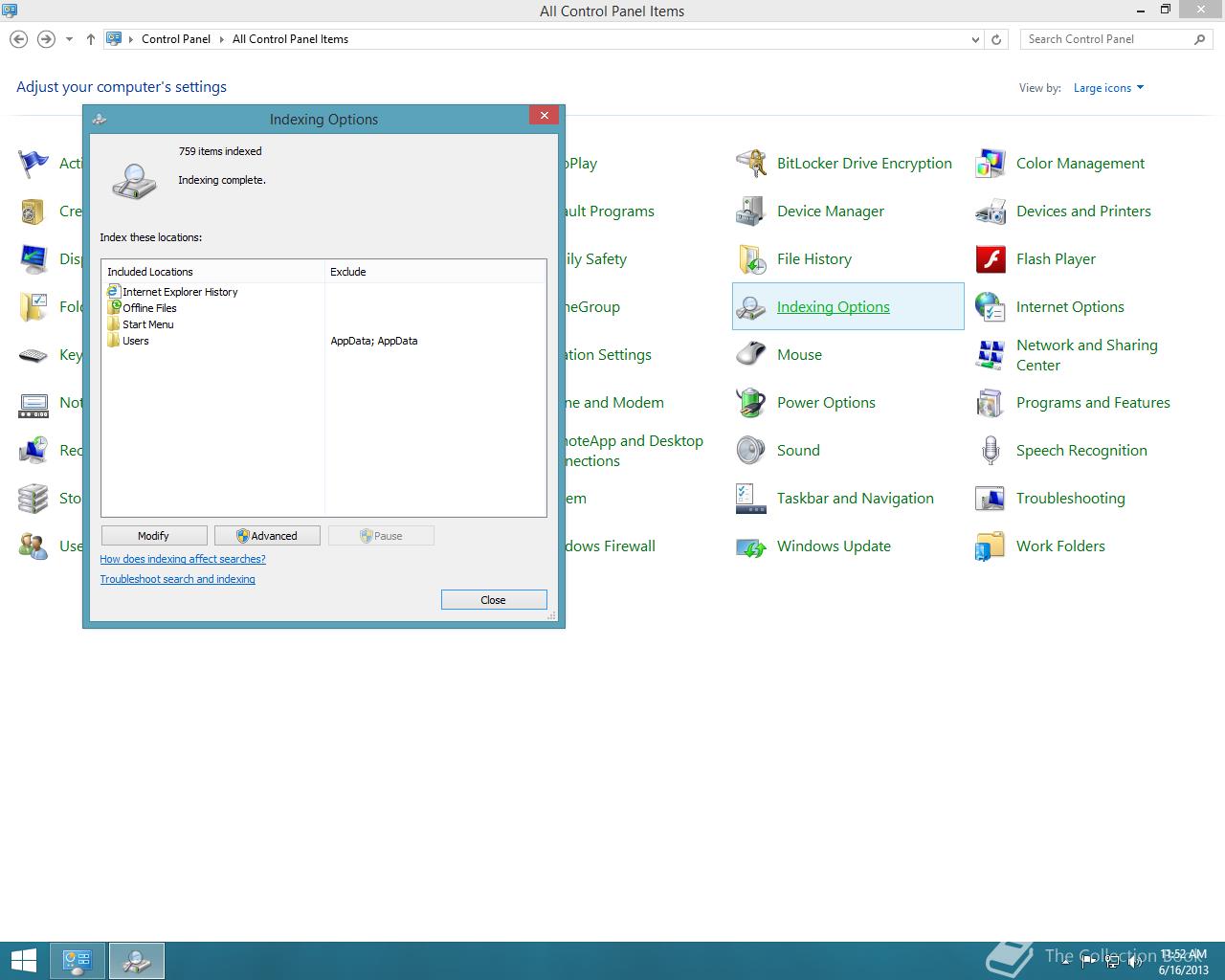The image size is (1225, 980).
Task: Open Mouse settings icon
Action: click(x=751, y=355)
